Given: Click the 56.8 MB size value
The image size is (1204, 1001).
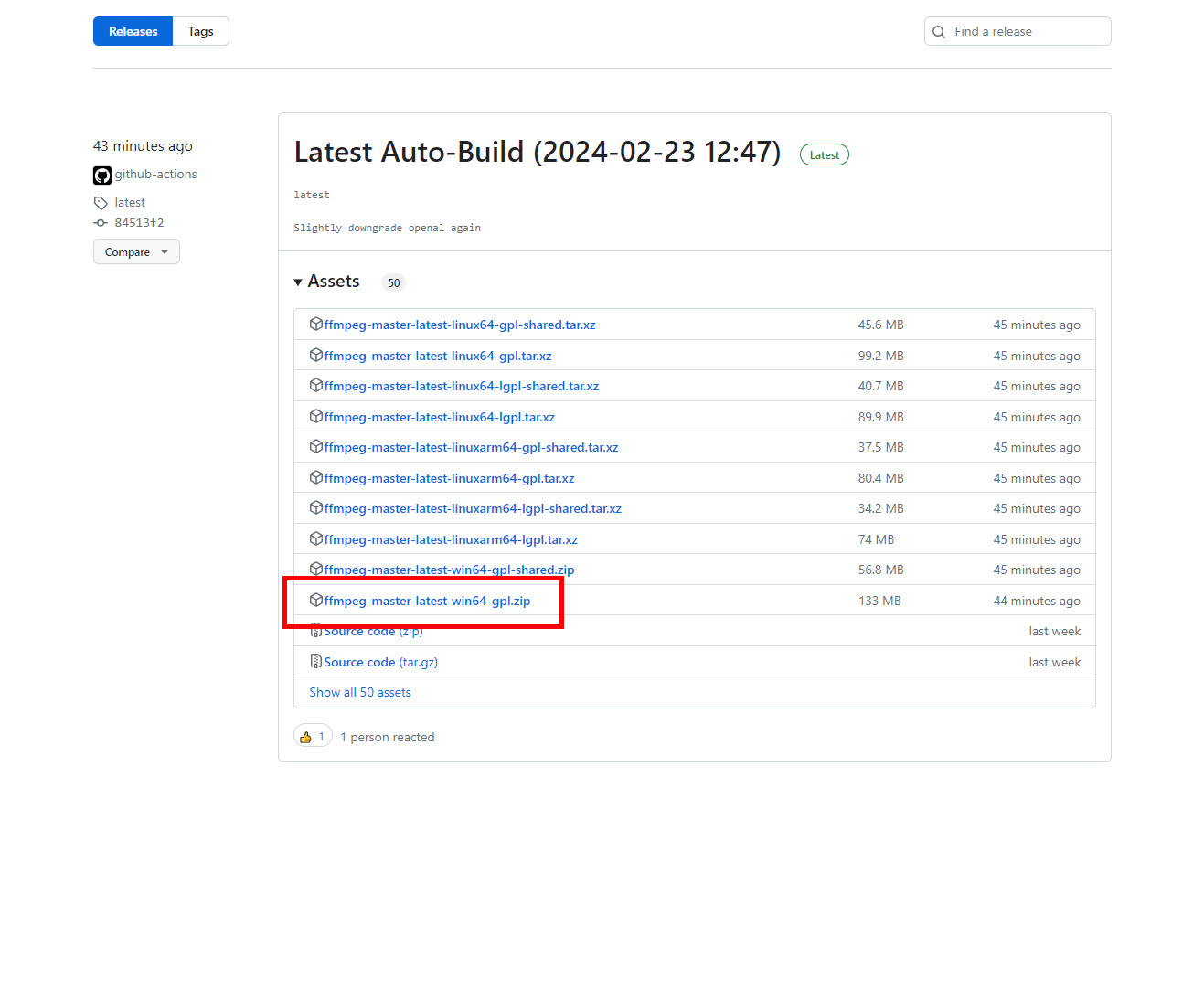Looking at the screenshot, I should (x=880, y=570).
